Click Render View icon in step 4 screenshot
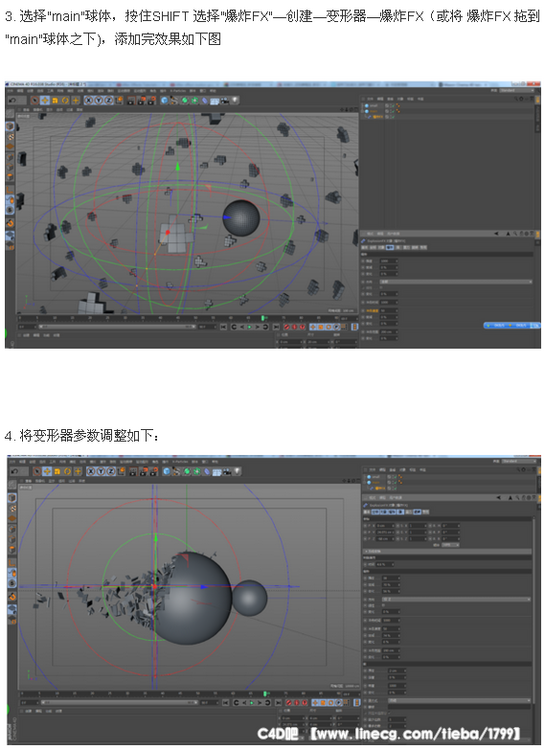 point(133,471)
